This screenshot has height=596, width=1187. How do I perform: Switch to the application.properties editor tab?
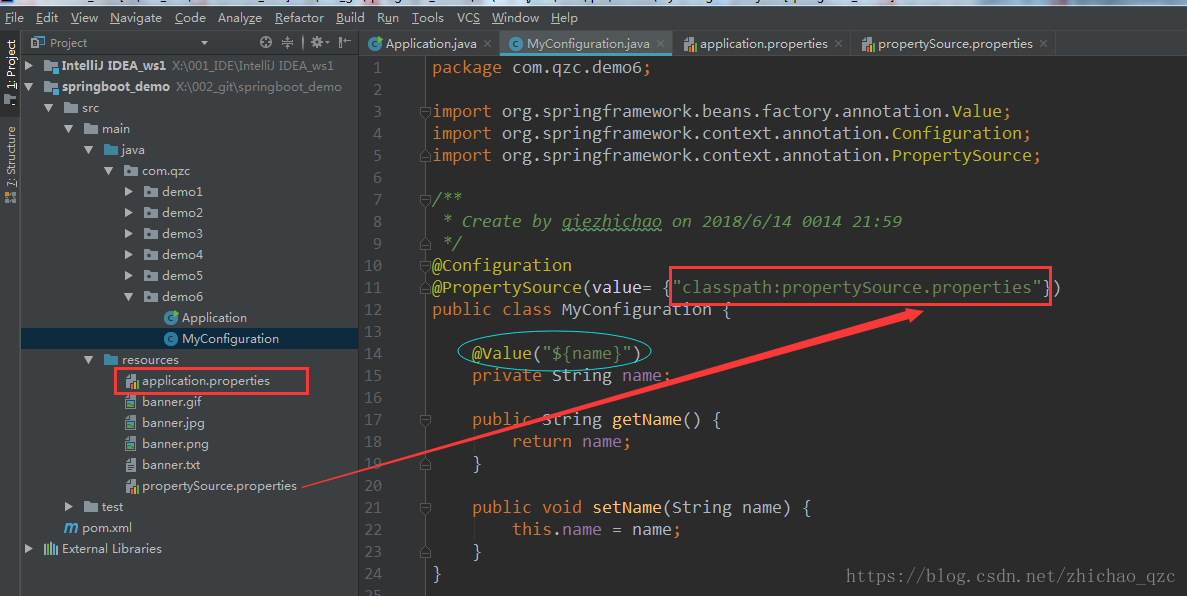click(763, 44)
